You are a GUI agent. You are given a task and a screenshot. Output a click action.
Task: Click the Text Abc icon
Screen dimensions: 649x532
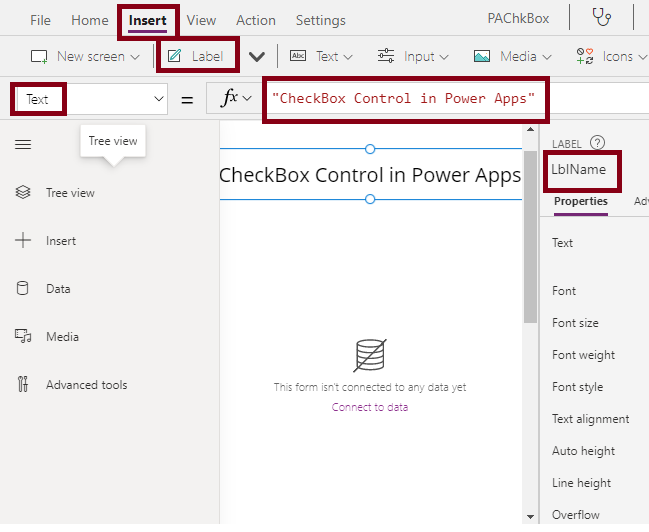(298, 56)
